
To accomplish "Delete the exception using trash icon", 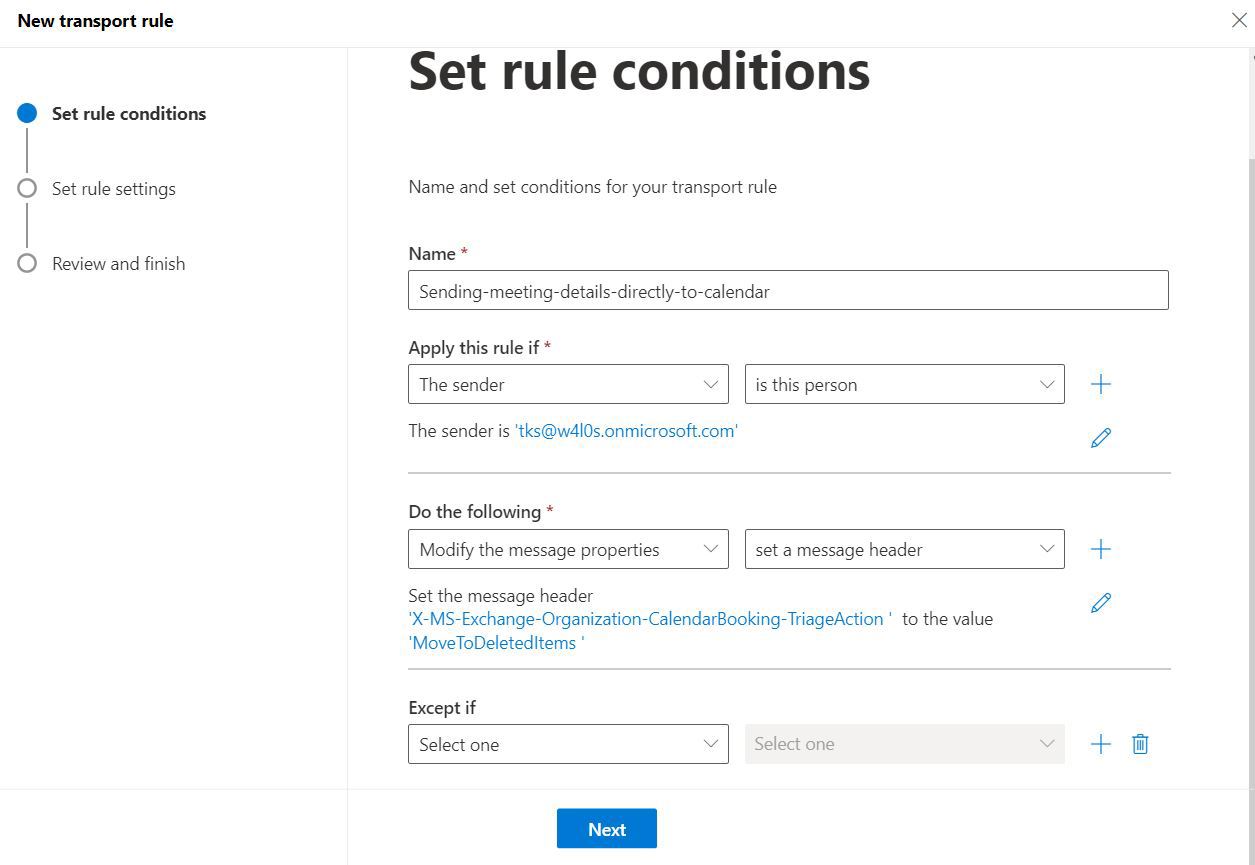I will coord(1140,744).
